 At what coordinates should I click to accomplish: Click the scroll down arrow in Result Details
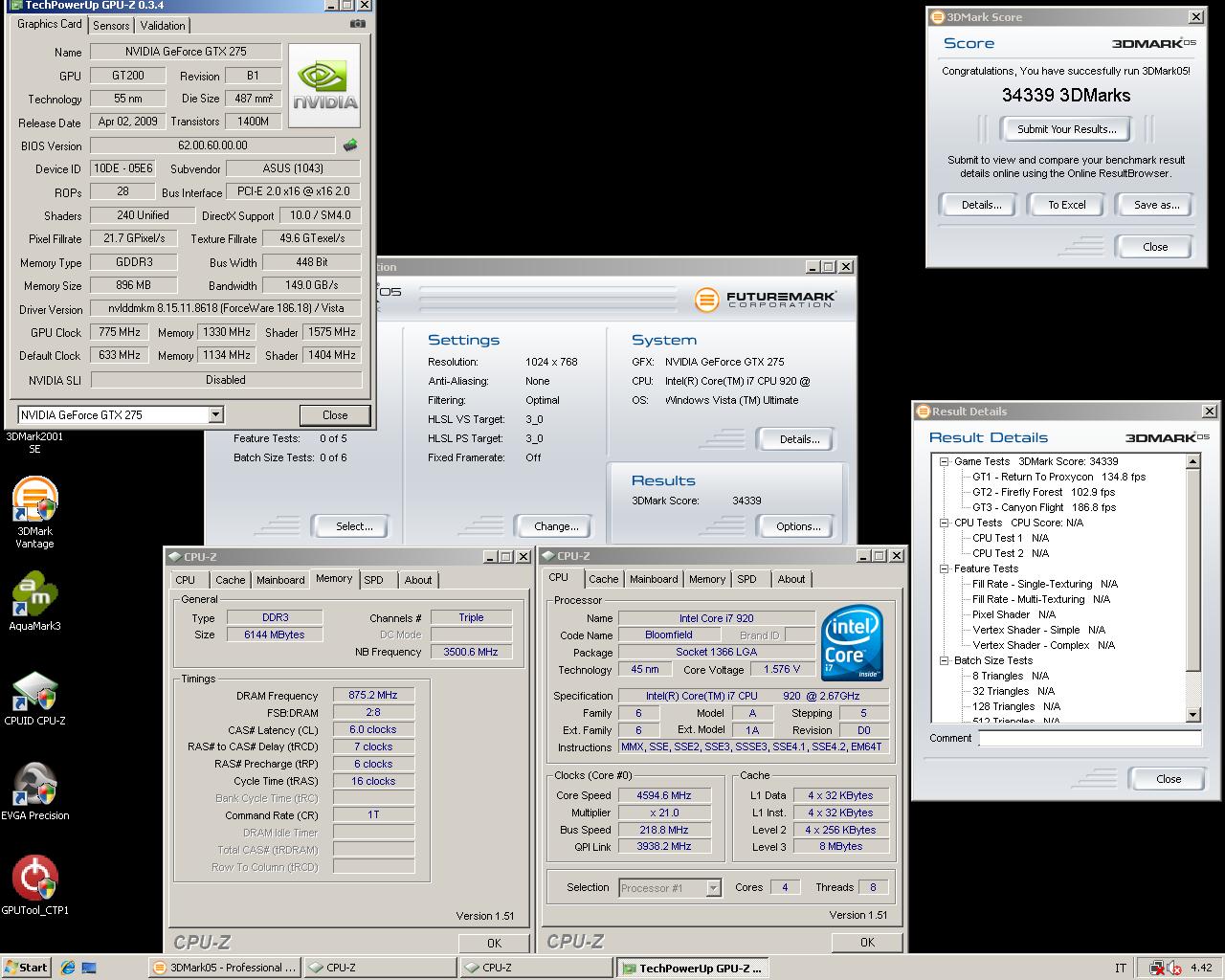[x=1192, y=714]
